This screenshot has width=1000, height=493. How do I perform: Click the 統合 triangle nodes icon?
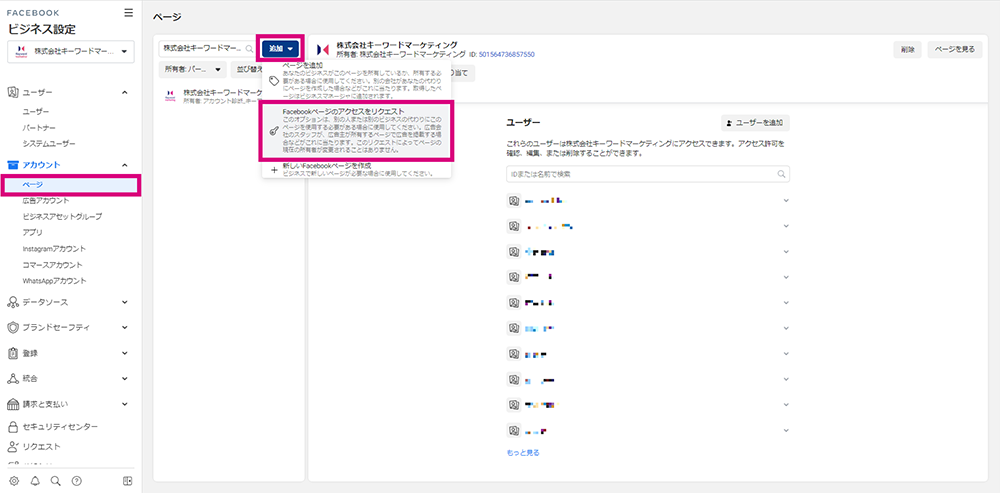(x=13, y=378)
